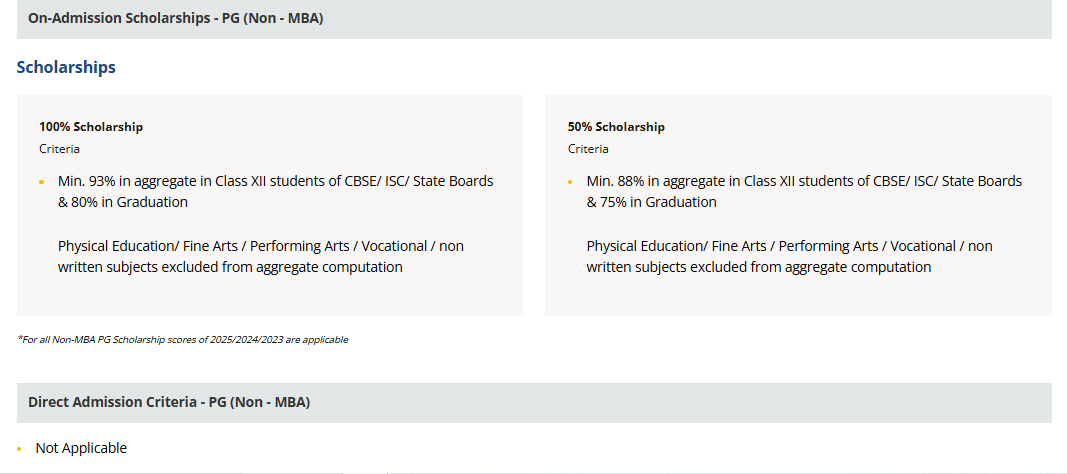The image size is (1067, 474).
Task: Click Criteria label under 100% Scholarship
Action: [59, 148]
